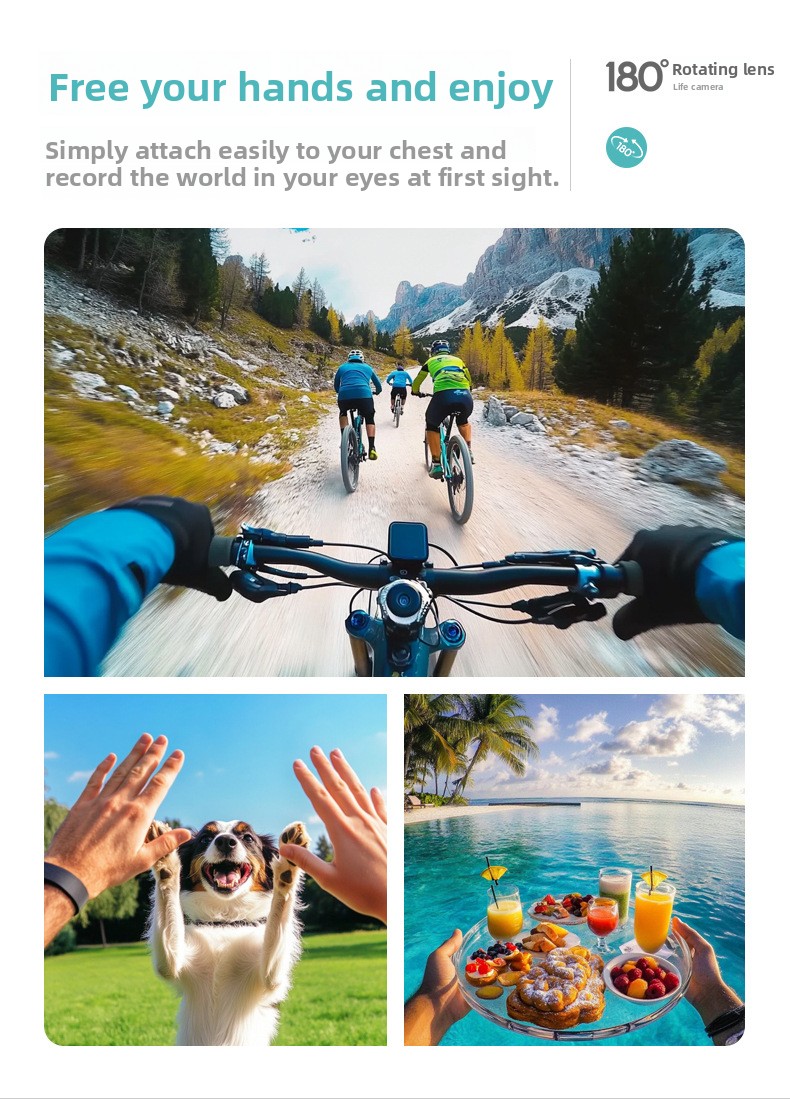Click the bowl of raspberries on tray
Image resolution: width=790 pixels, height=1099 pixels.
tap(641, 977)
